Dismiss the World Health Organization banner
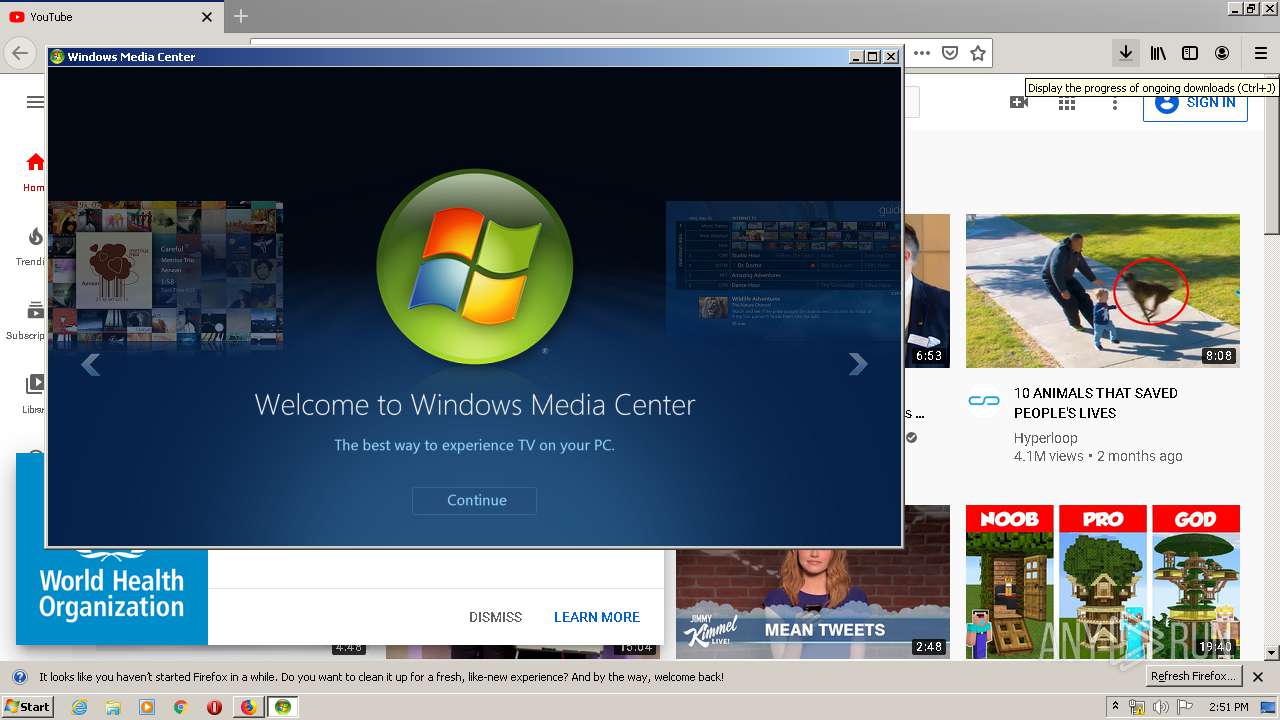Image resolution: width=1280 pixels, height=720 pixels. (495, 617)
